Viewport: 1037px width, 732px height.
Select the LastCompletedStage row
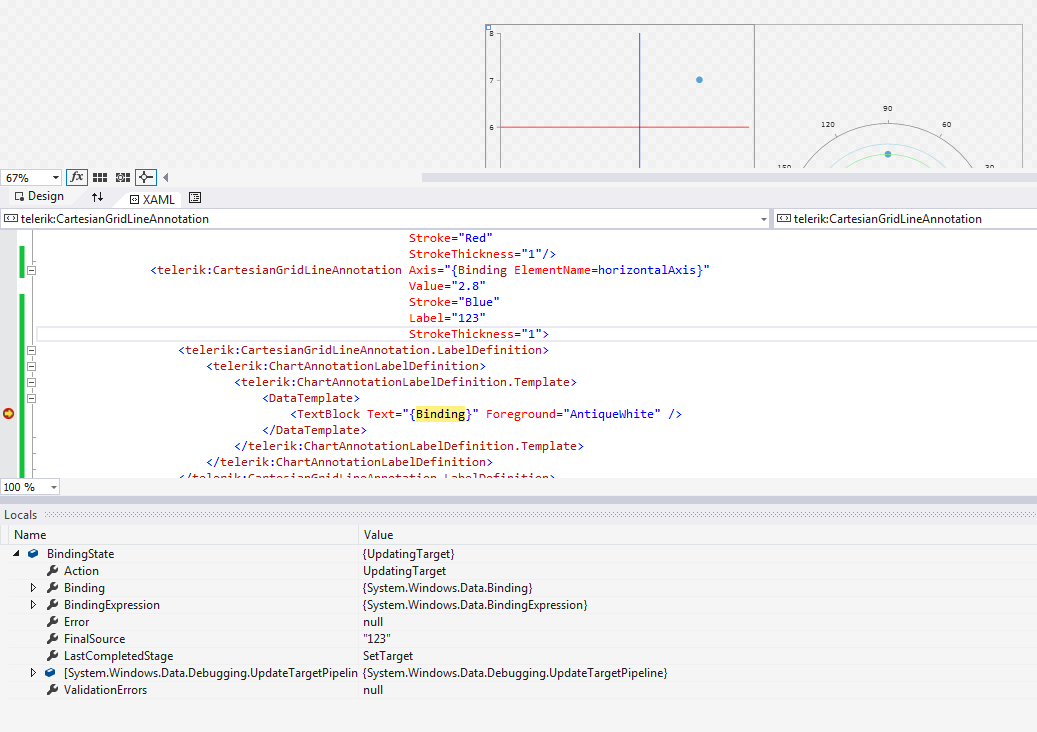518,656
